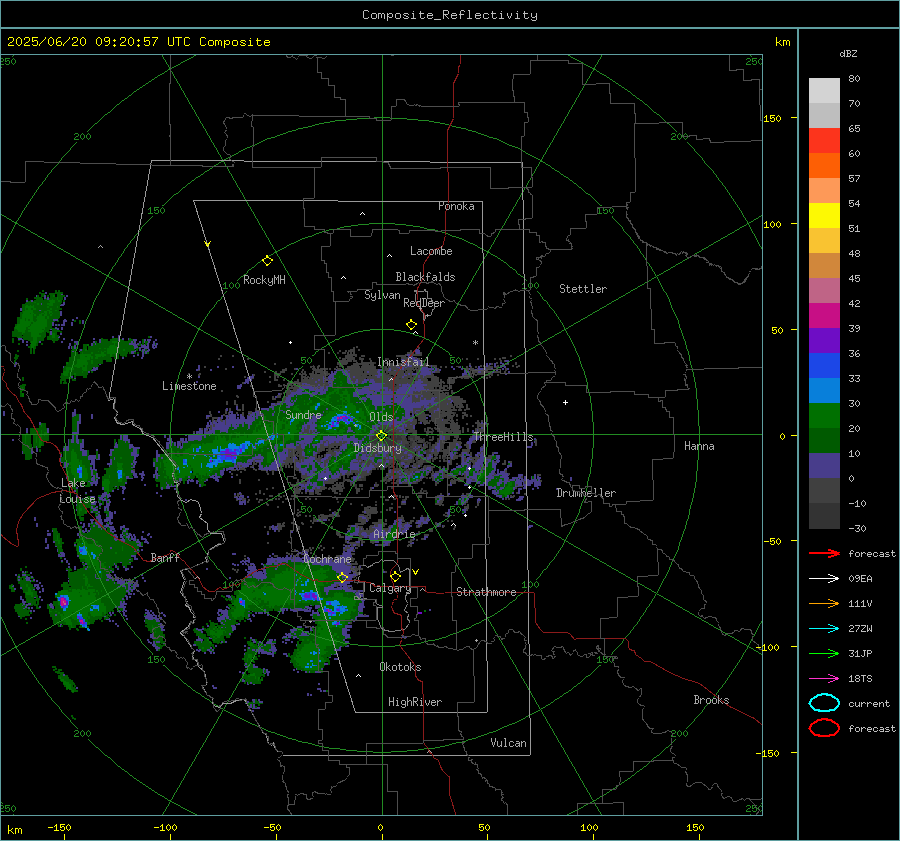Click the bright red swatch below 65 dBZ
This screenshot has width=900, height=841.
point(824,140)
